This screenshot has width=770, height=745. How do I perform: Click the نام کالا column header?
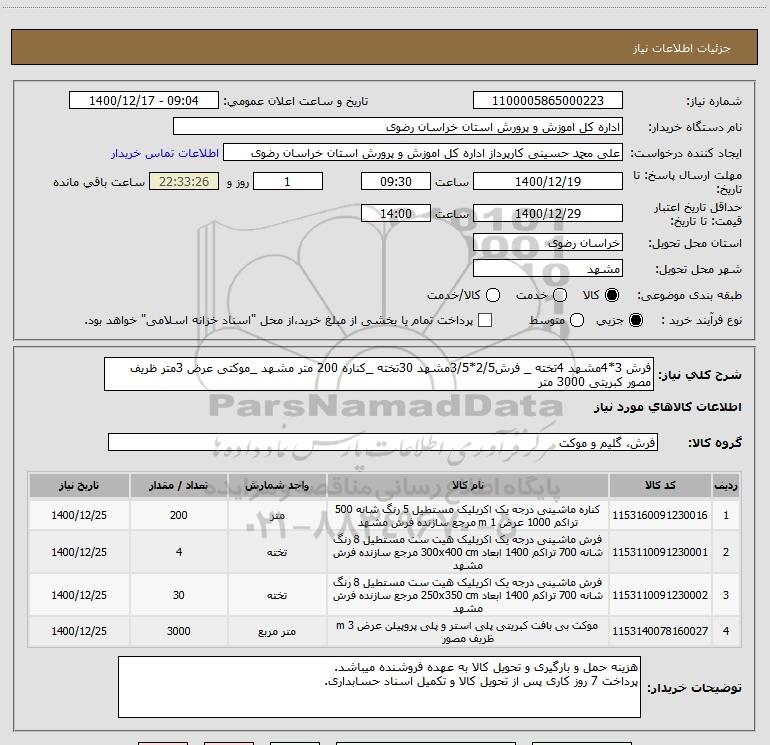click(x=468, y=485)
